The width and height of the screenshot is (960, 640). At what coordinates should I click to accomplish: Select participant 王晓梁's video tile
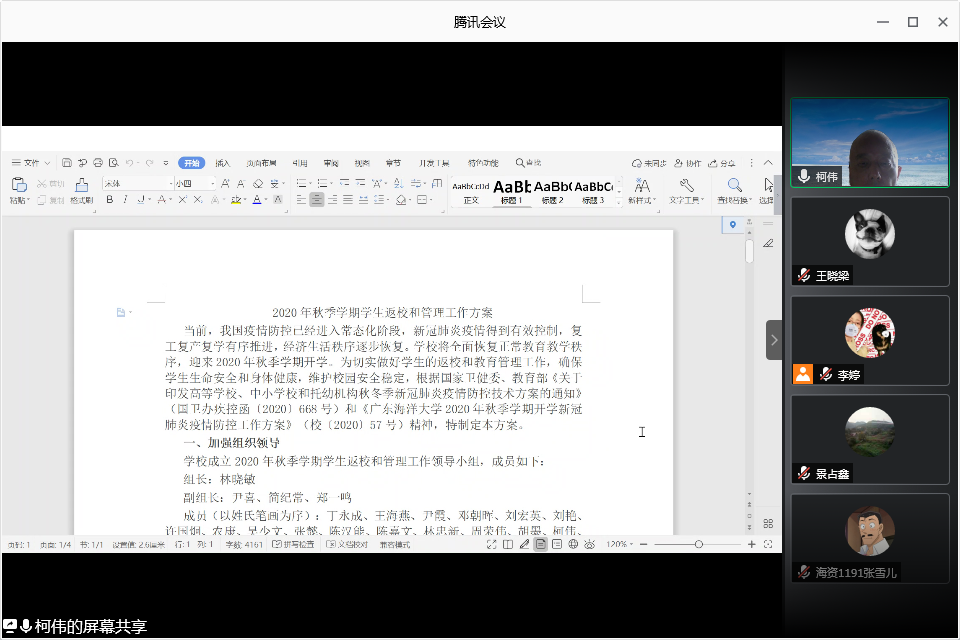[x=869, y=241]
